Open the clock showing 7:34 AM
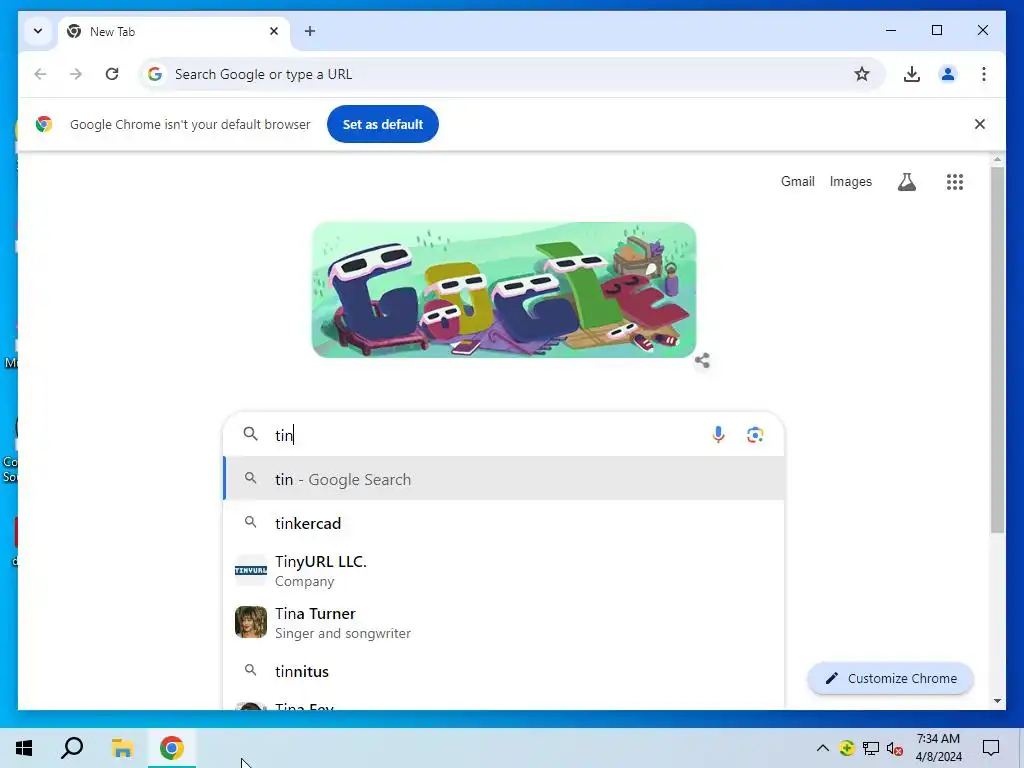This screenshot has width=1024, height=768. click(x=938, y=748)
